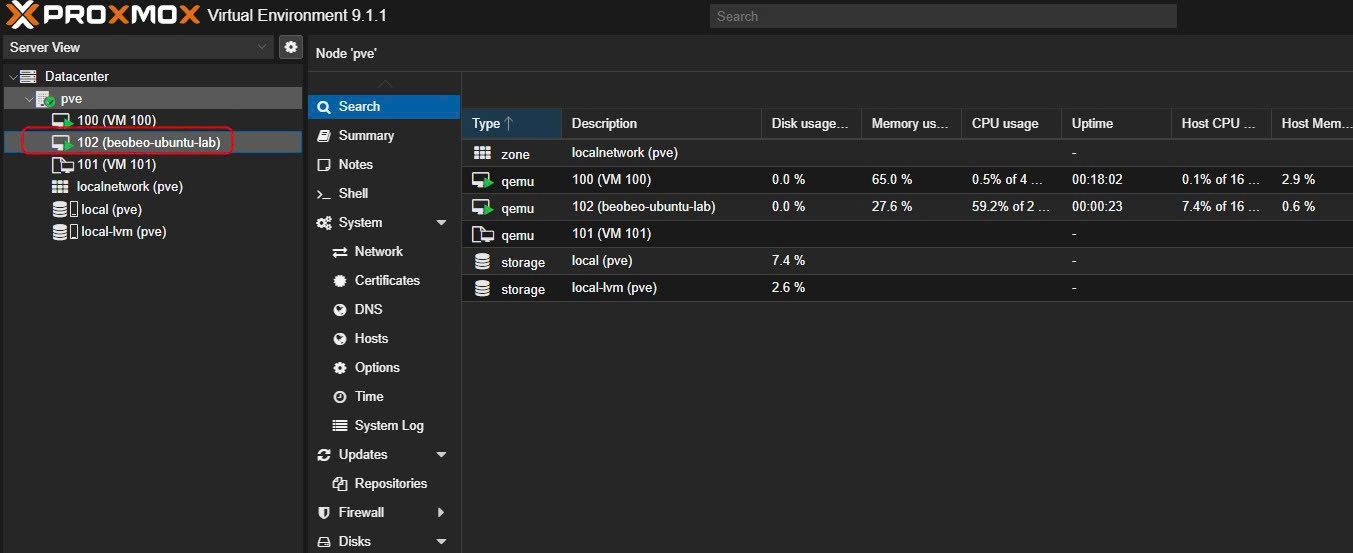The width and height of the screenshot is (1353, 553).
Task: Open the Network settings page
Action: [x=378, y=251]
